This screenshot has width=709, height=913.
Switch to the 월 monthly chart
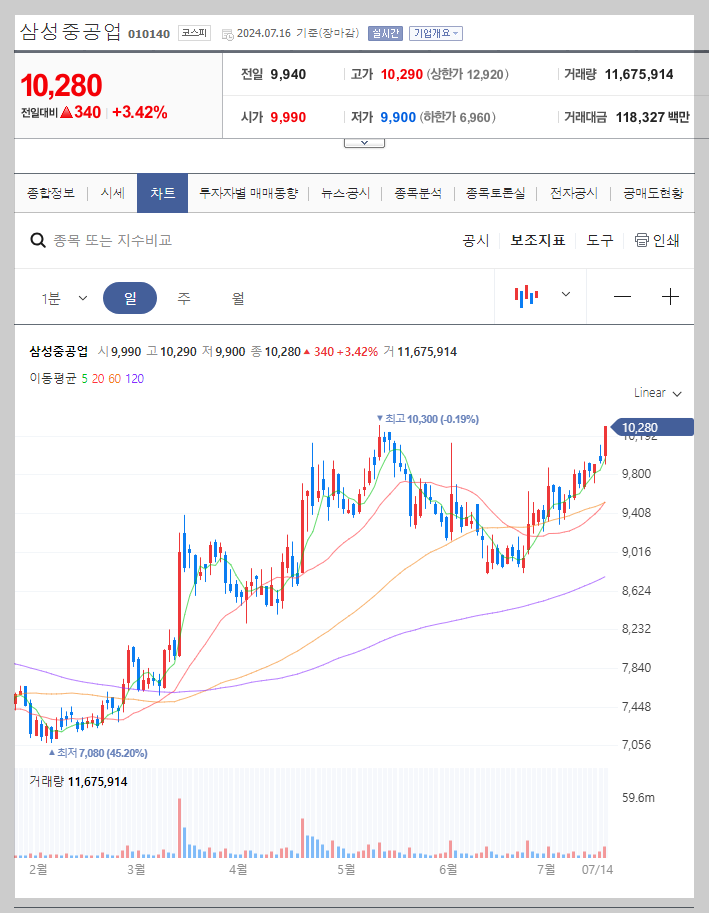(238, 298)
